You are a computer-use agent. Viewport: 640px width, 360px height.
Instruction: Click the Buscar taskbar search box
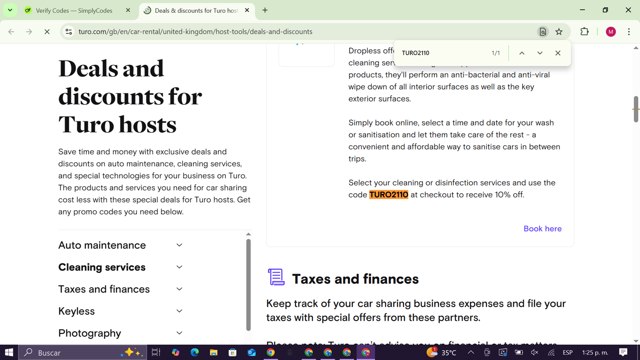point(83,352)
